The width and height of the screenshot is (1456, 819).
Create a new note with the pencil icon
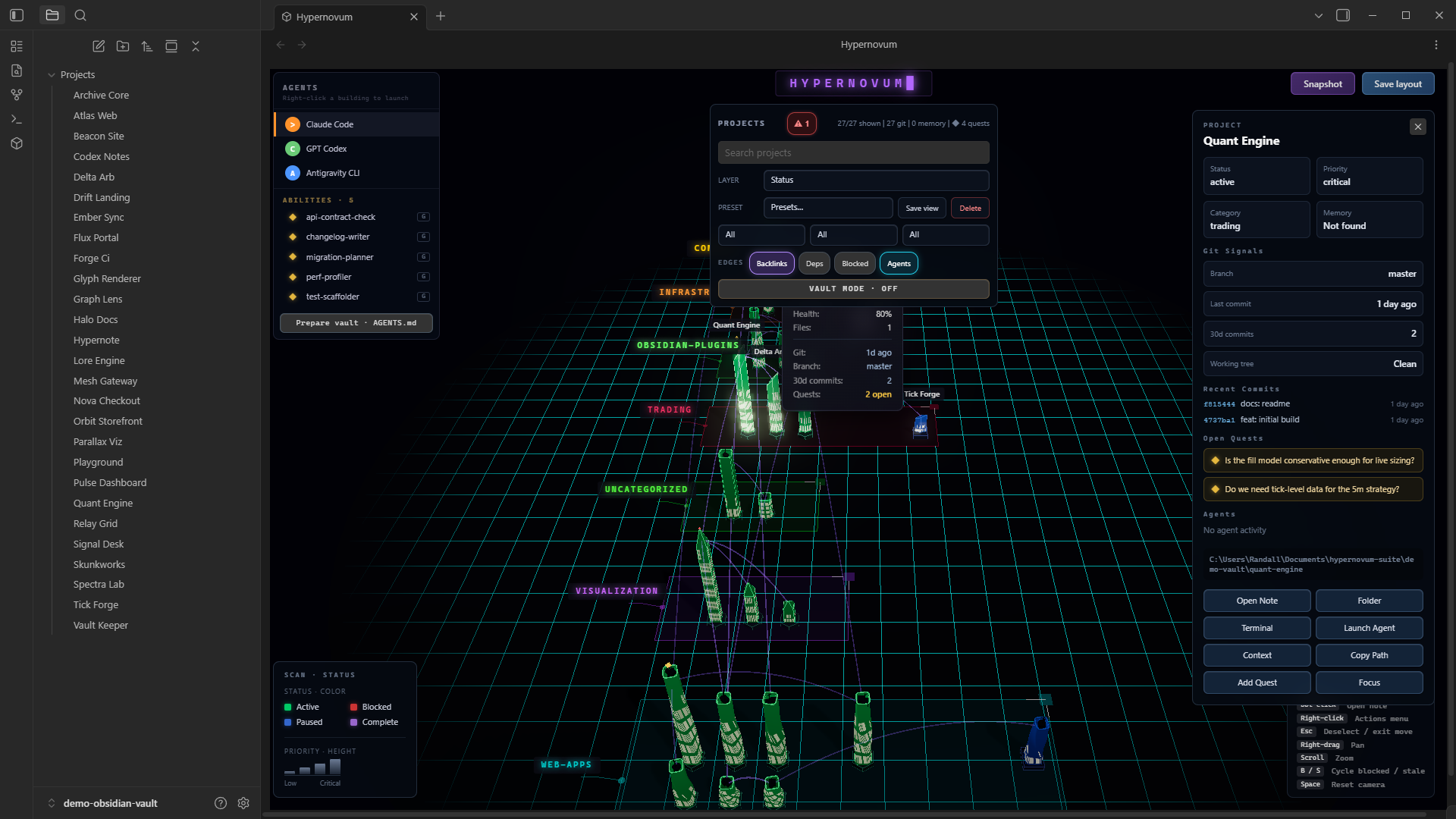99,46
